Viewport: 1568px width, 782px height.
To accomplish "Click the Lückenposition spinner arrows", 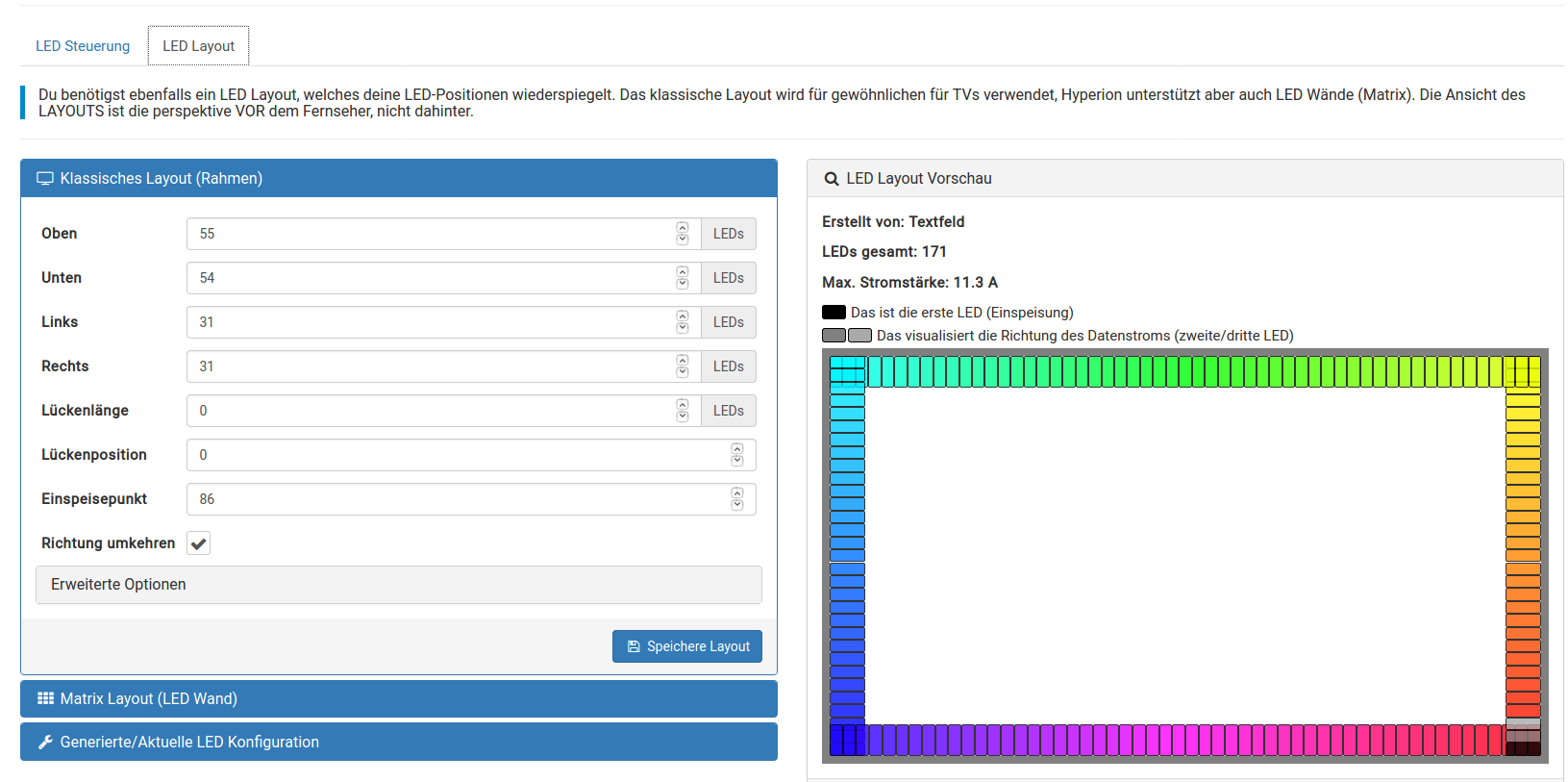I will point(737,455).
